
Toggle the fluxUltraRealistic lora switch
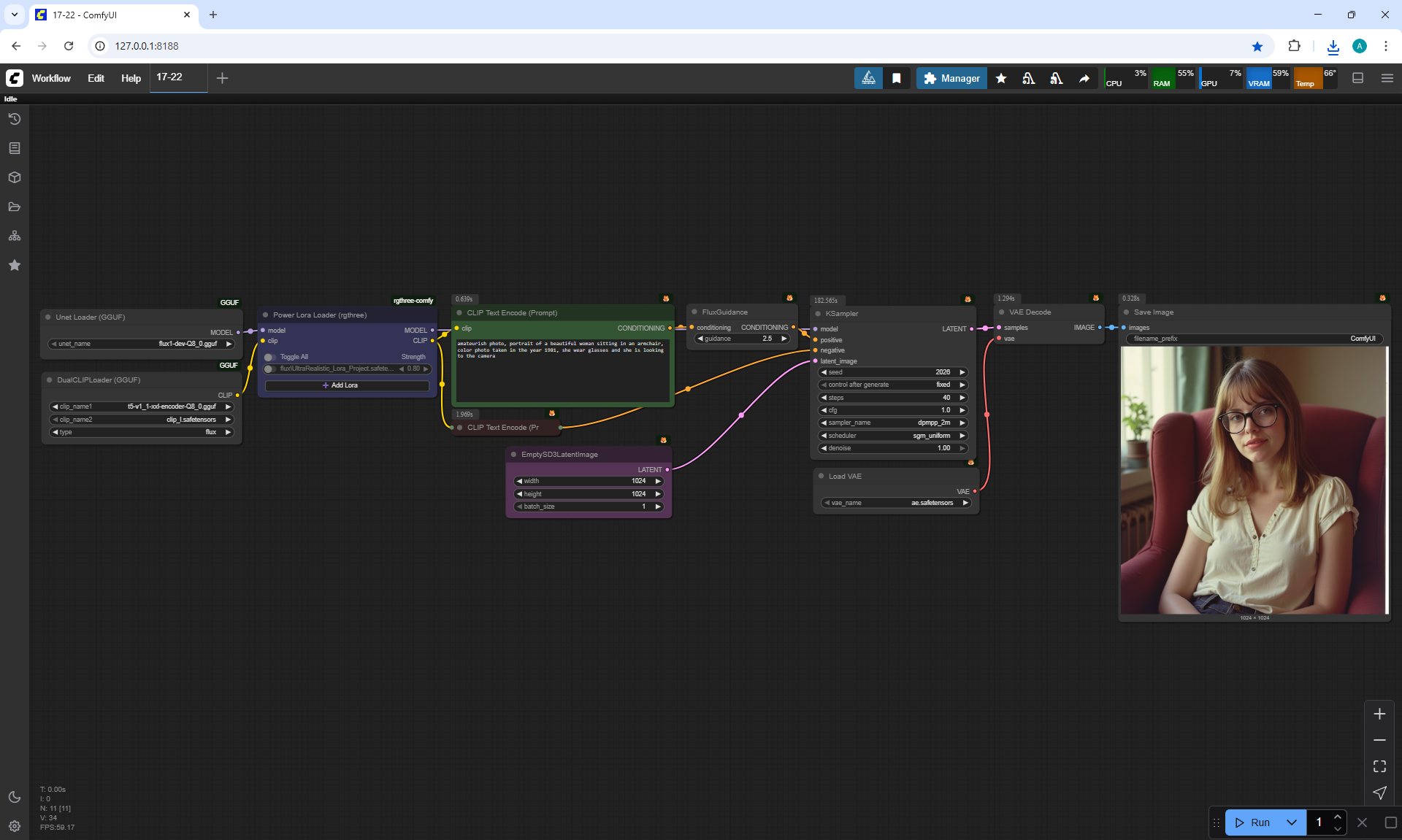click(271, 369)
